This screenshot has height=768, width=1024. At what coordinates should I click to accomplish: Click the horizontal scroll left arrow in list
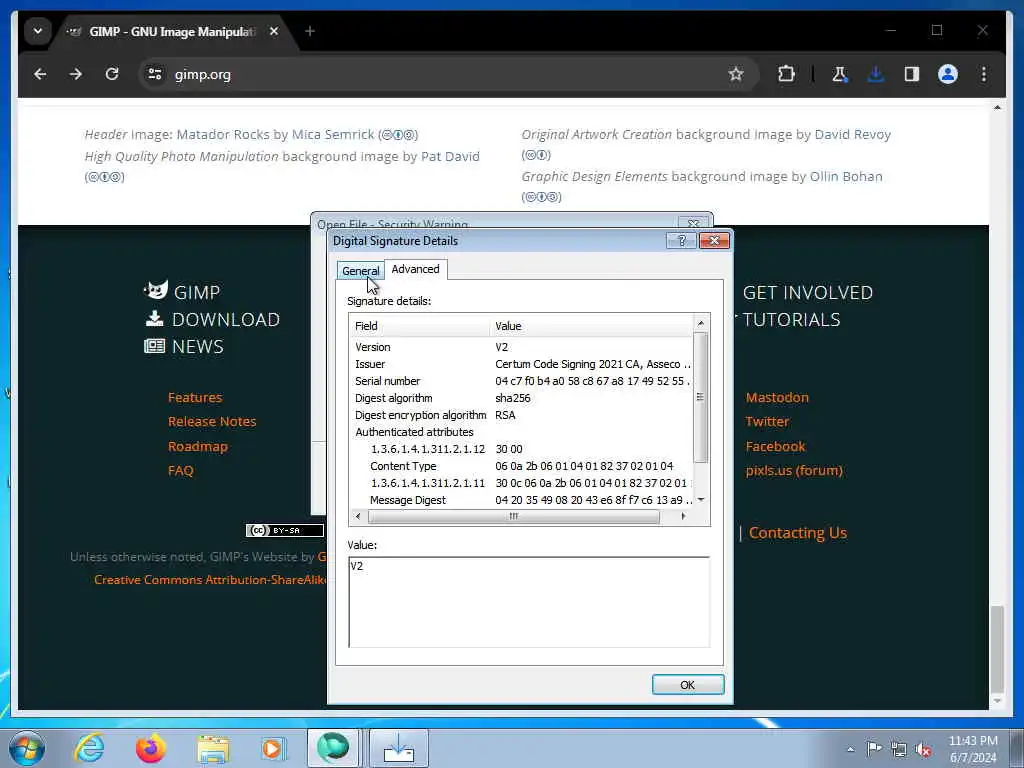click(x=358, y=516)
